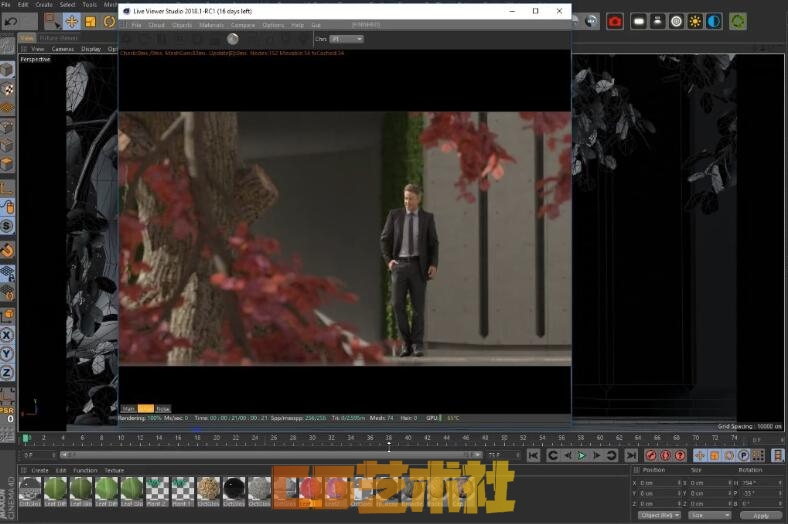This screenshot has height=524, width=788.
Task: Open the material manager Function menu
Action: click(x=85, y=470)
